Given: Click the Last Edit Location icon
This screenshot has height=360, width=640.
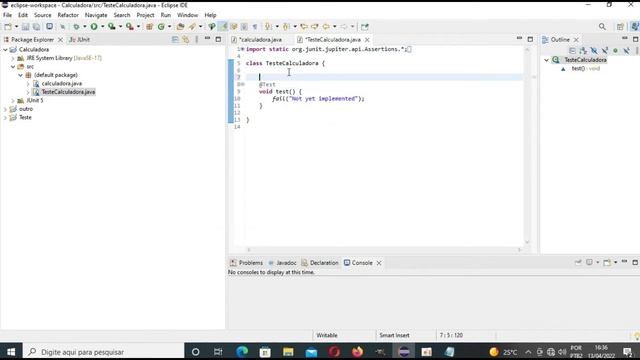Looking at the screenshot, I should [x=304, y=27].
